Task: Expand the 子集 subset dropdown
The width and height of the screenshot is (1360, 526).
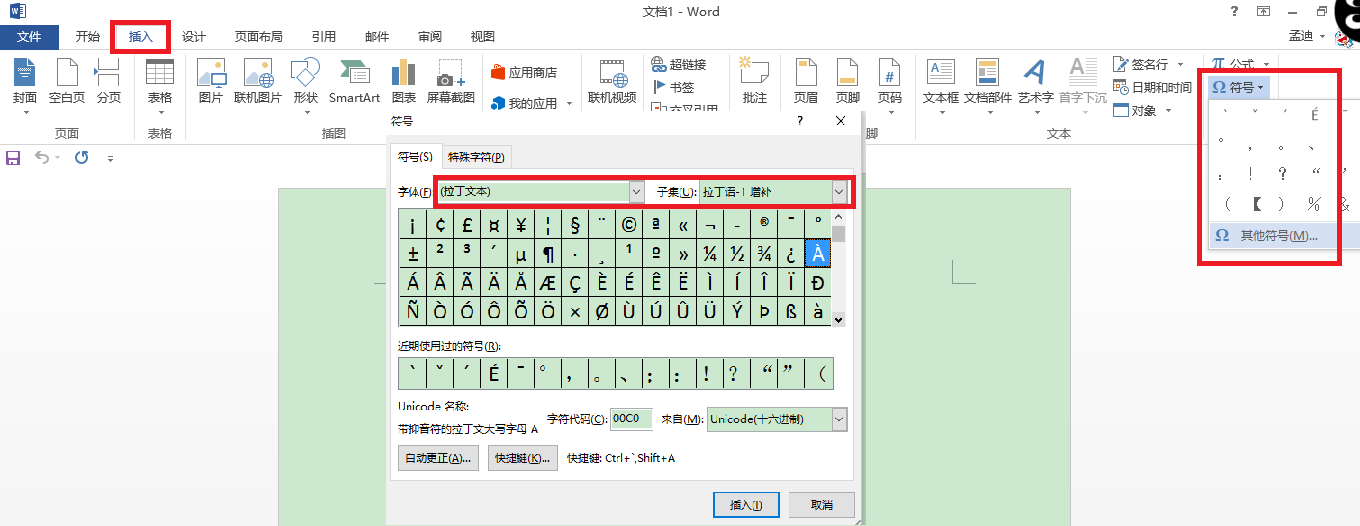Action: pos(839,191)
